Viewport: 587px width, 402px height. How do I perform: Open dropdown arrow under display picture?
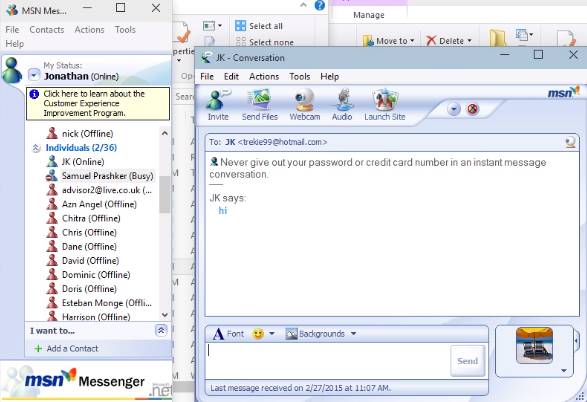[564, 371]
